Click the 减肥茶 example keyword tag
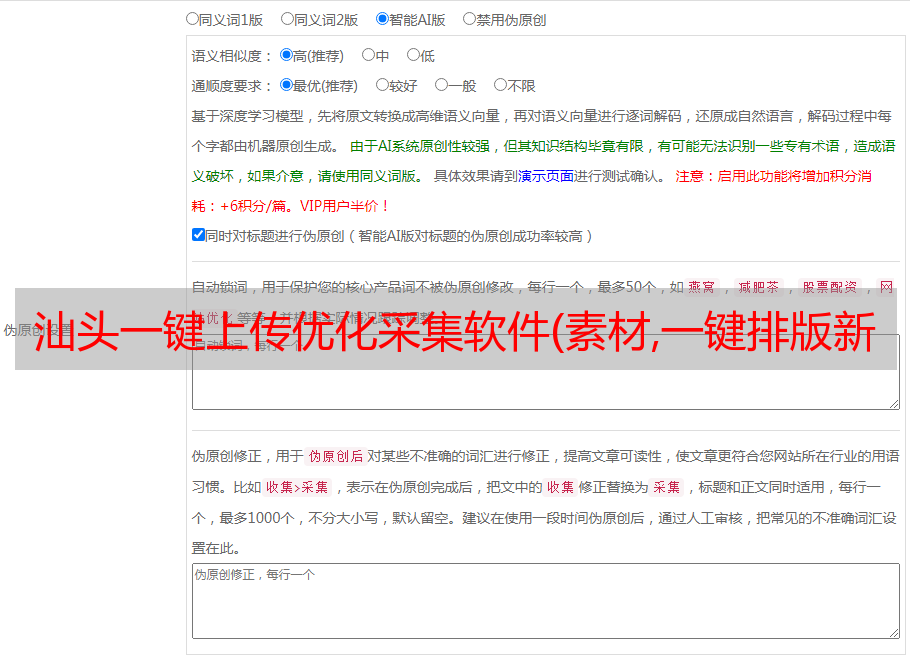Viewport: 911px width, 658px height. (x=758, y=287)
